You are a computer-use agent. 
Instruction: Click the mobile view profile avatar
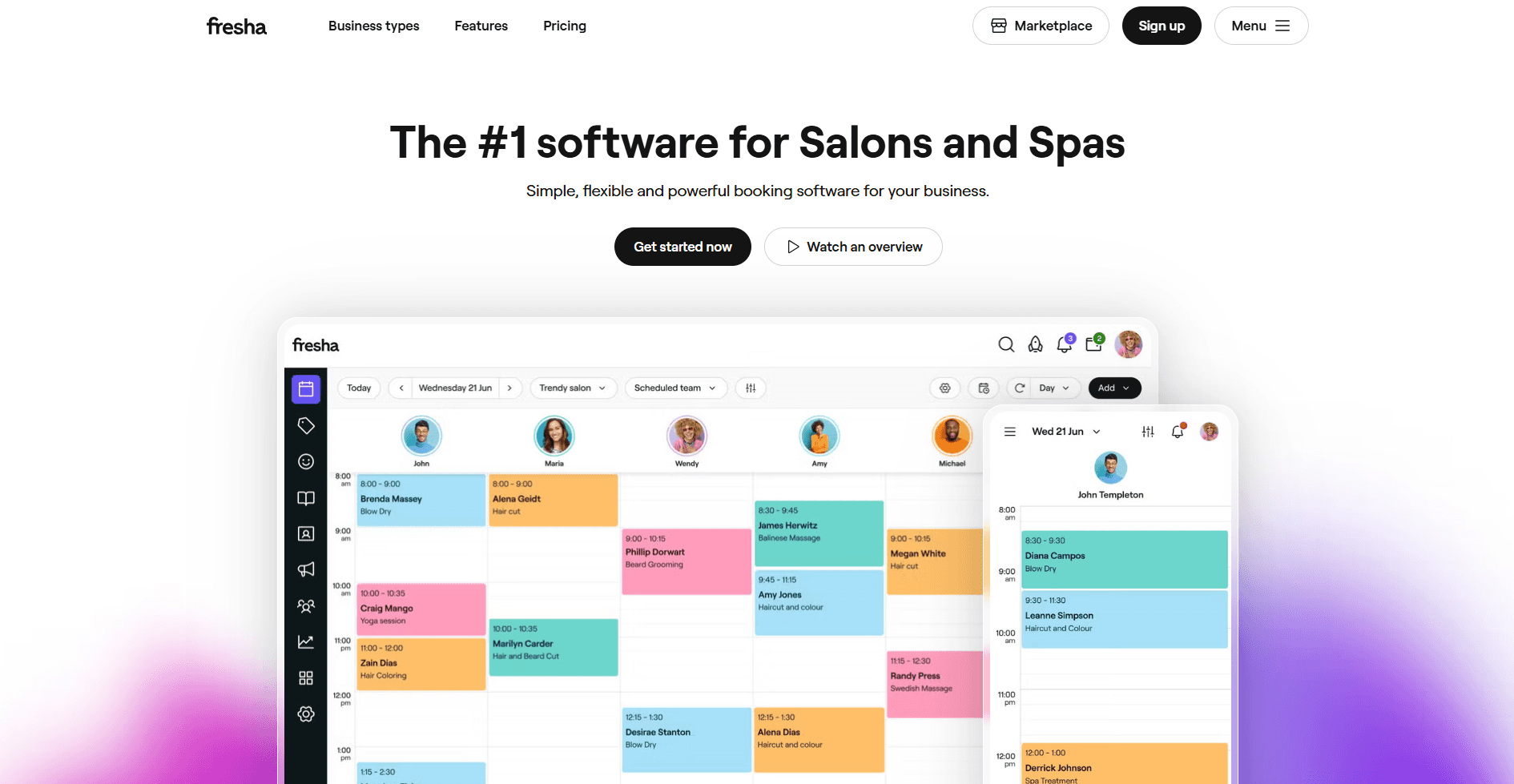[x=1210, y=432]
